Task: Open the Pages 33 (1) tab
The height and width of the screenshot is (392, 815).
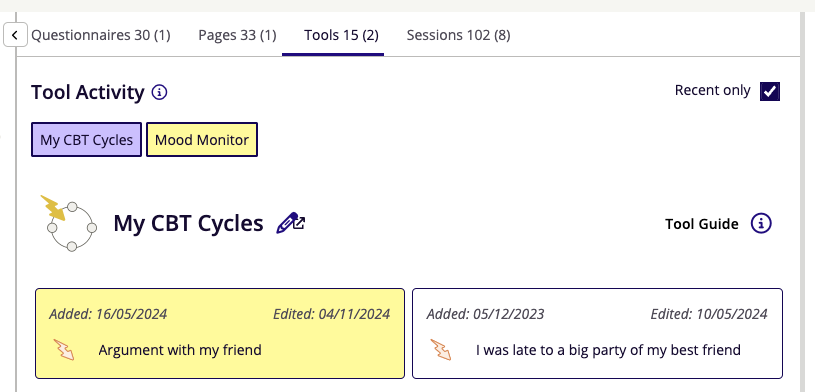Action: point(237,35)
